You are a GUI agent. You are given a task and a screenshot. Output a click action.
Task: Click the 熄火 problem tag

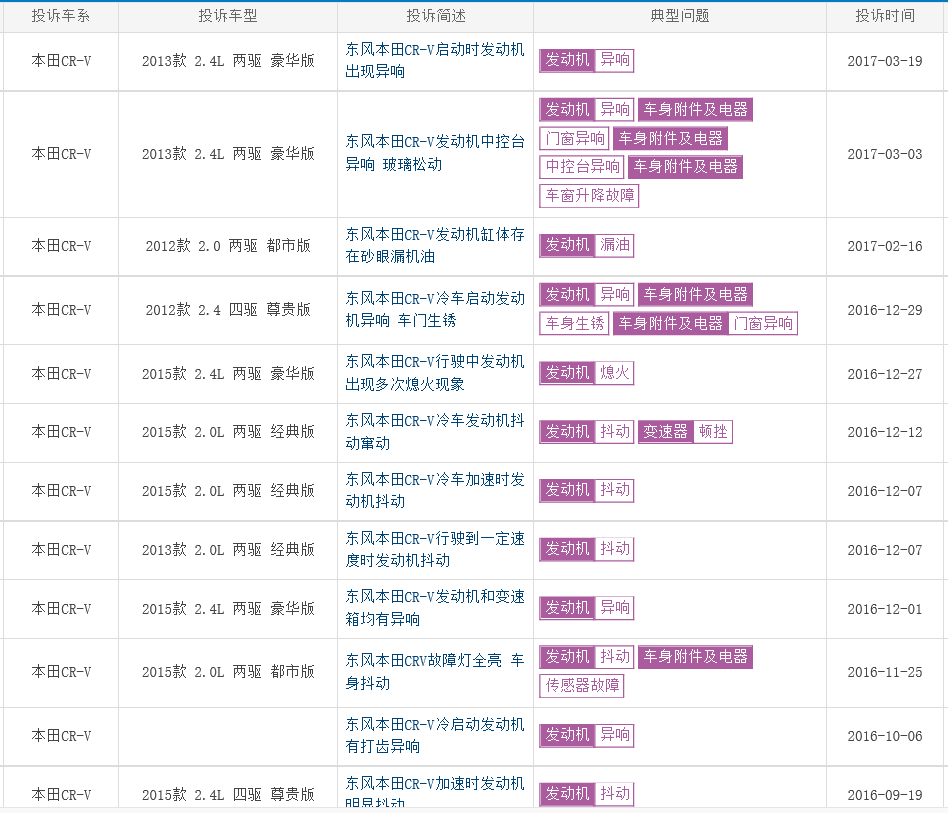click(614, 373)
